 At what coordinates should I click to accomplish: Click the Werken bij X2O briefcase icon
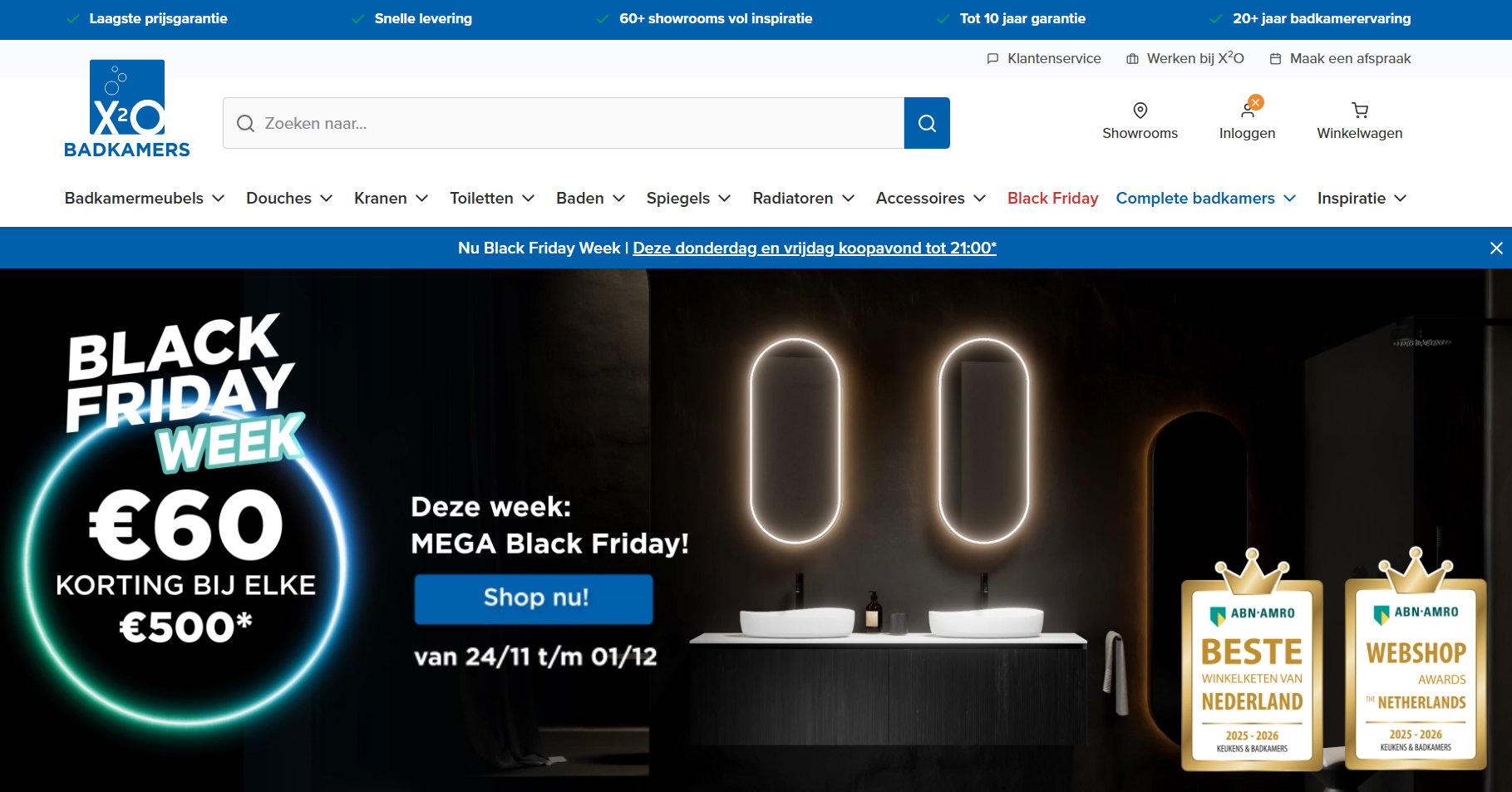tap(1132, 59)
